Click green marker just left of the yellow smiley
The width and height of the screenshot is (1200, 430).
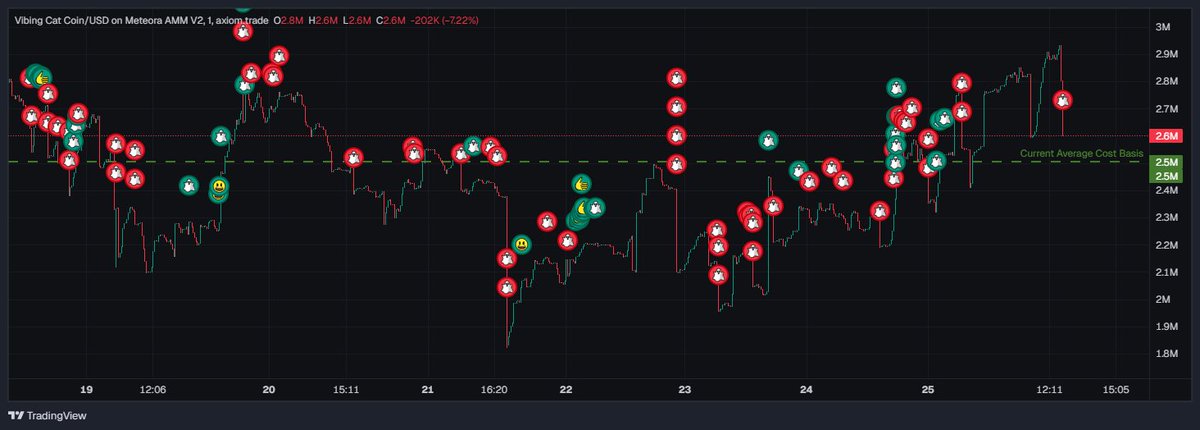[x=189, y=186]
